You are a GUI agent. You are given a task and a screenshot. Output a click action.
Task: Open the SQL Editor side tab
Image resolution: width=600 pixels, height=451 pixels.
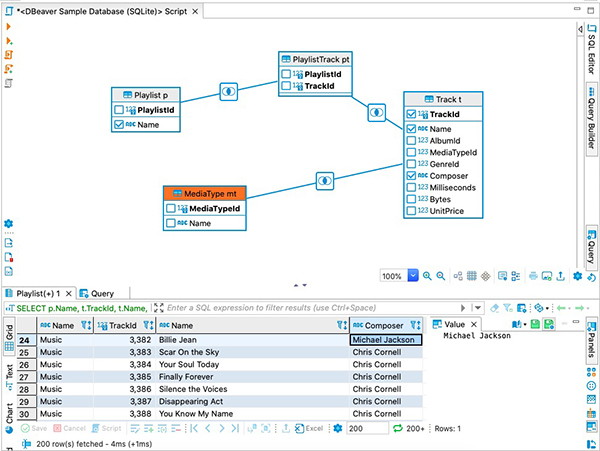coord(592,49)
